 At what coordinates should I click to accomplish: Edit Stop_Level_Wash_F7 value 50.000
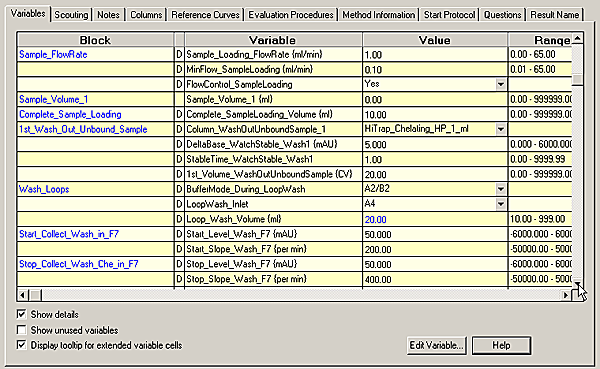click(x=435, y=264)
